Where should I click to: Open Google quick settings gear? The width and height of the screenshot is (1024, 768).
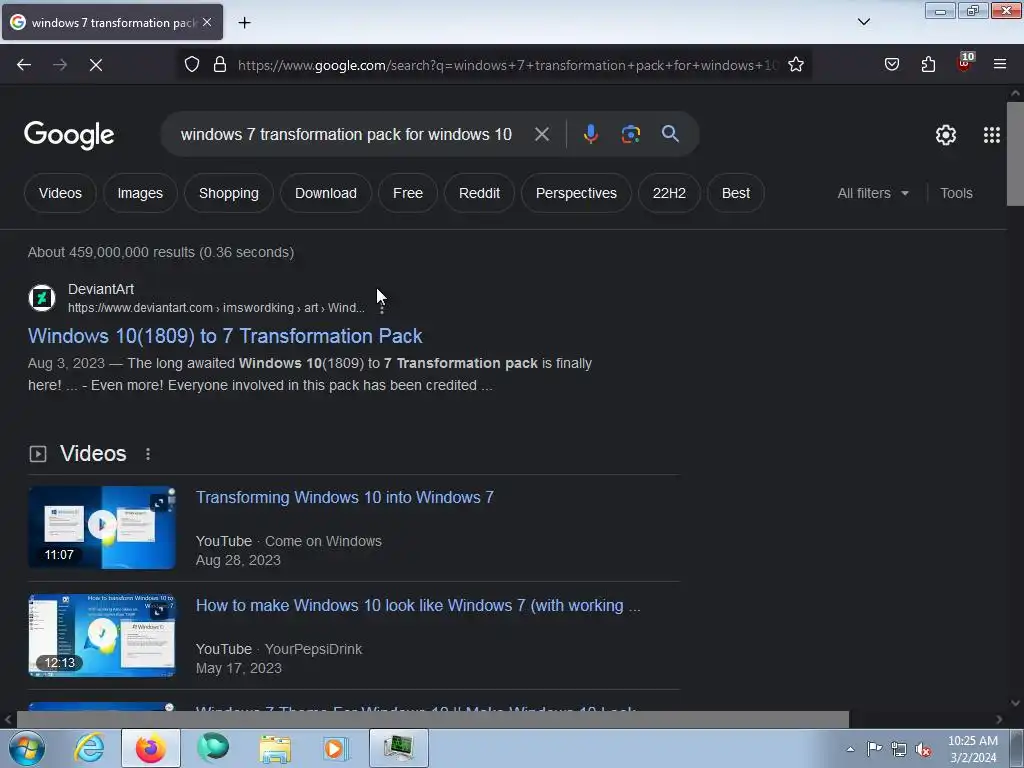point(946,135)
